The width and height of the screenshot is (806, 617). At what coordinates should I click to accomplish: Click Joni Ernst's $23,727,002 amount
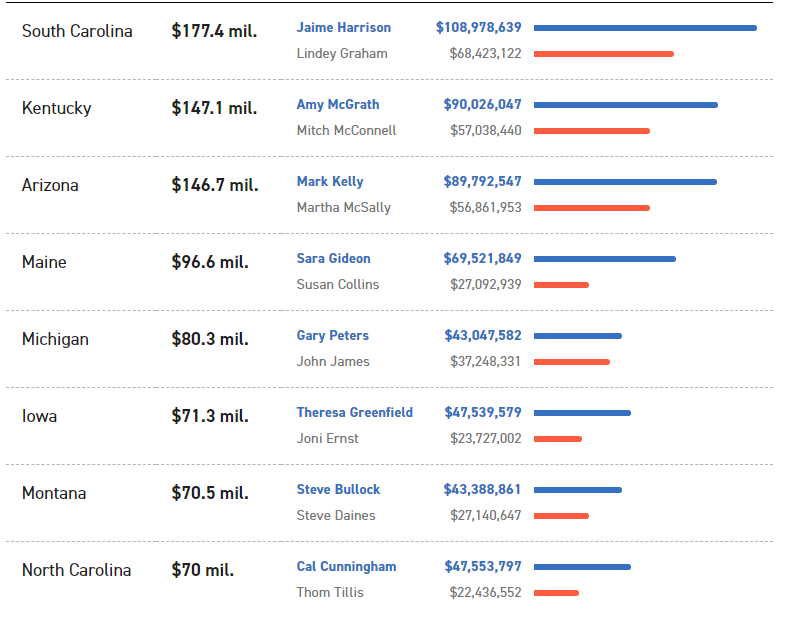point(485,438)
